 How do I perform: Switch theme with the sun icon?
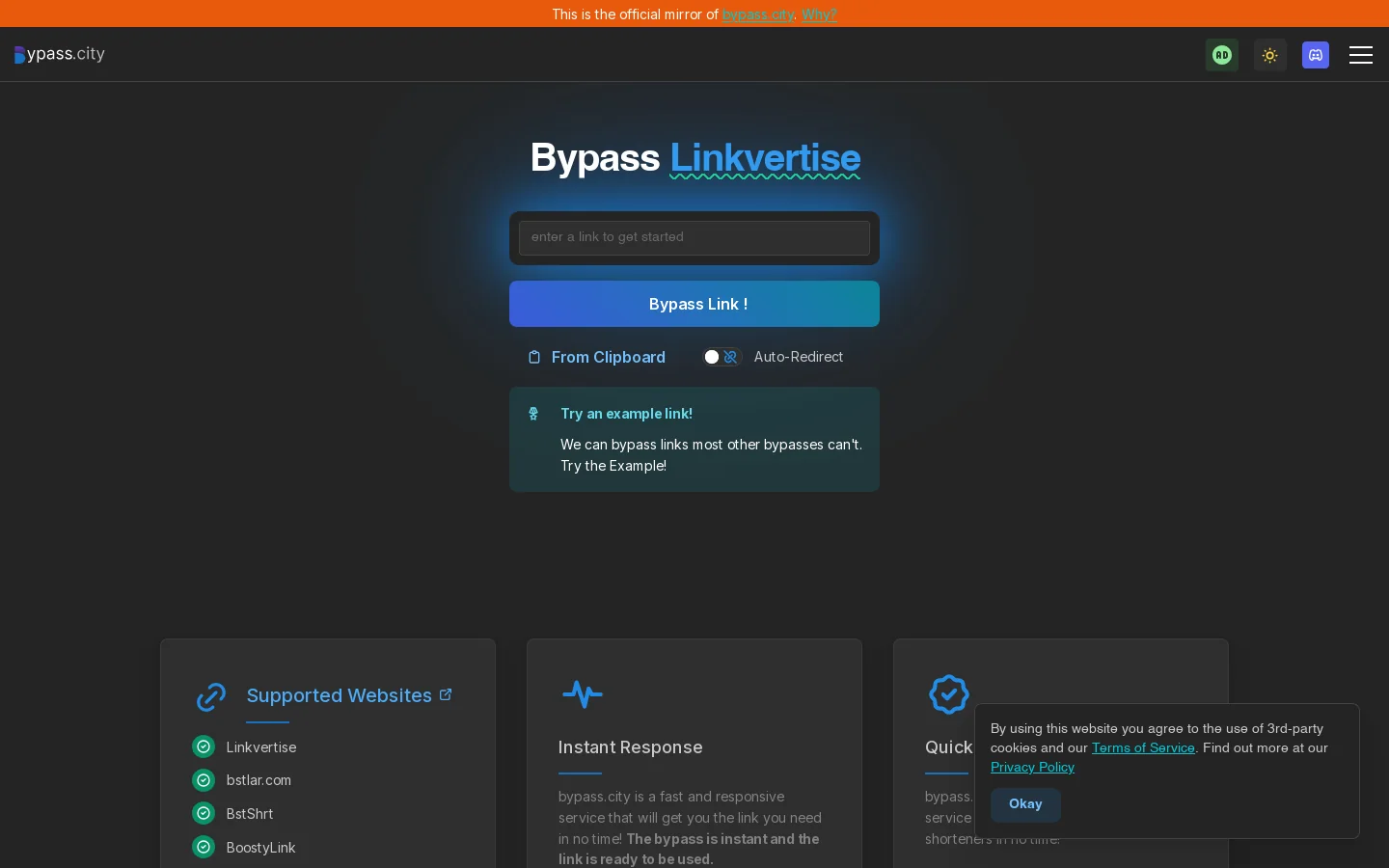point(1270,55)
